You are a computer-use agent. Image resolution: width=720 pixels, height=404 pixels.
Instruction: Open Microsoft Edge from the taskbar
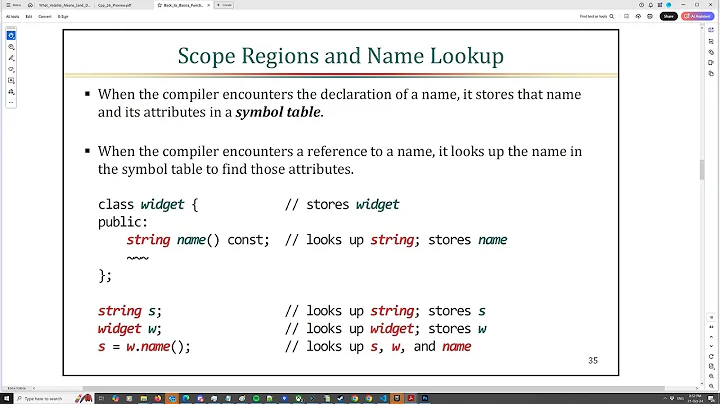pos(186,398)
